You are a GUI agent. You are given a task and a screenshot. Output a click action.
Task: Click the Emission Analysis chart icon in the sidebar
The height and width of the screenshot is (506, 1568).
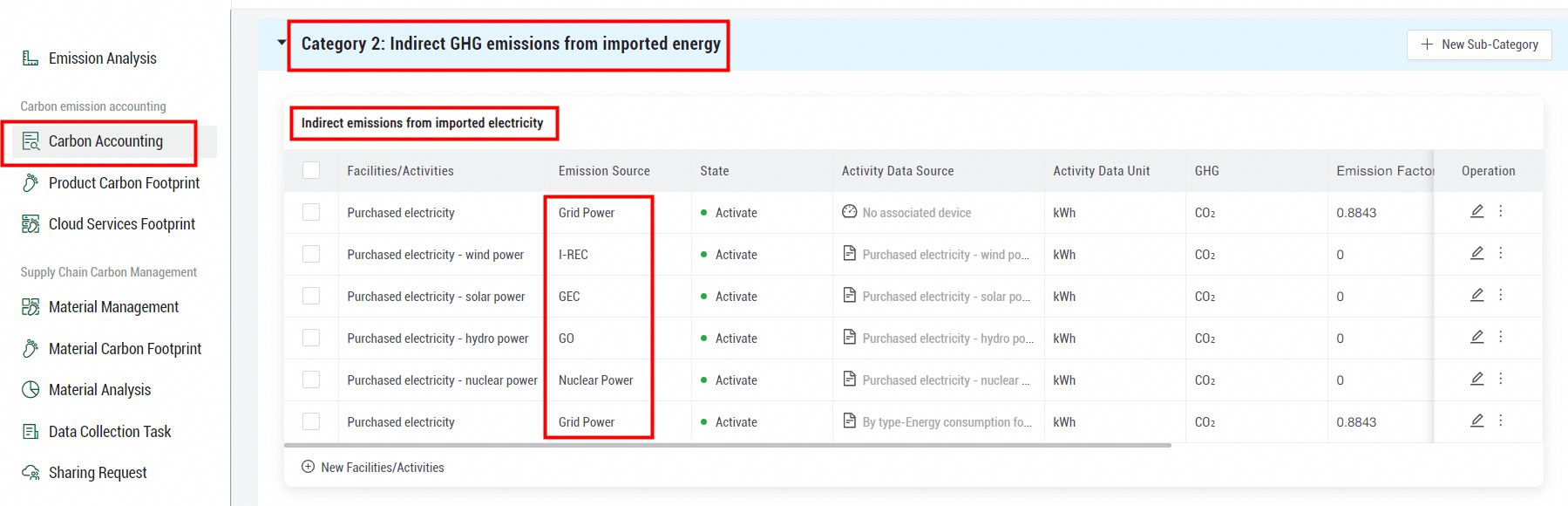31,58
